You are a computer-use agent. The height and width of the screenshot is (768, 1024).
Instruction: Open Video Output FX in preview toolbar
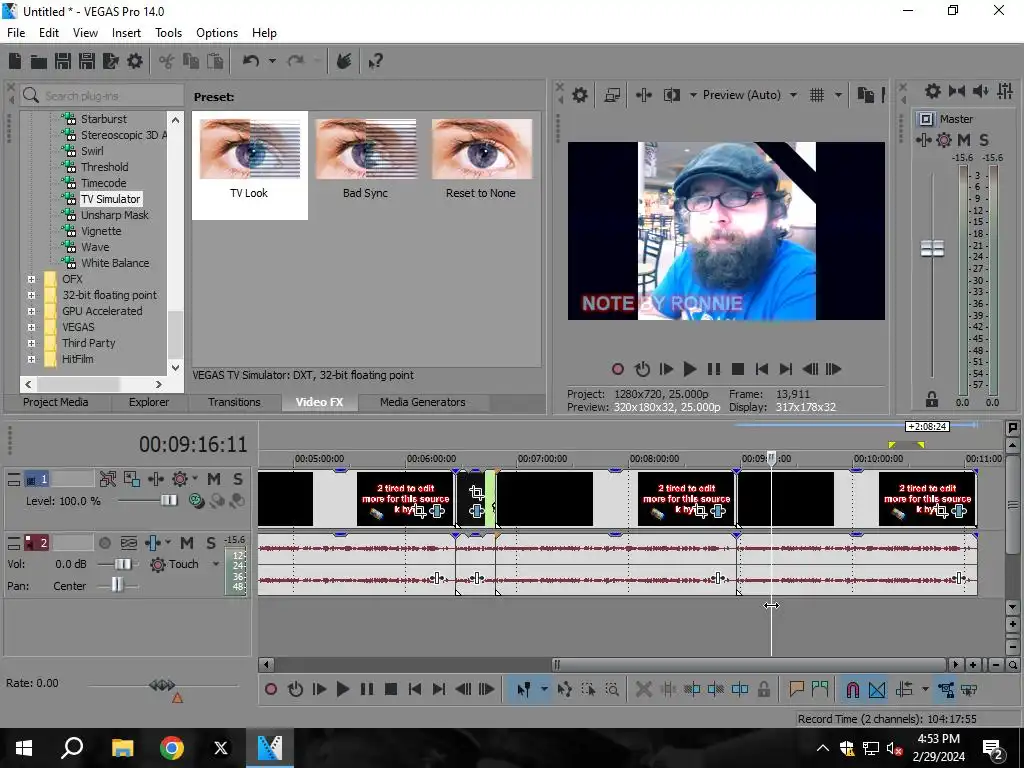point(644,95)
